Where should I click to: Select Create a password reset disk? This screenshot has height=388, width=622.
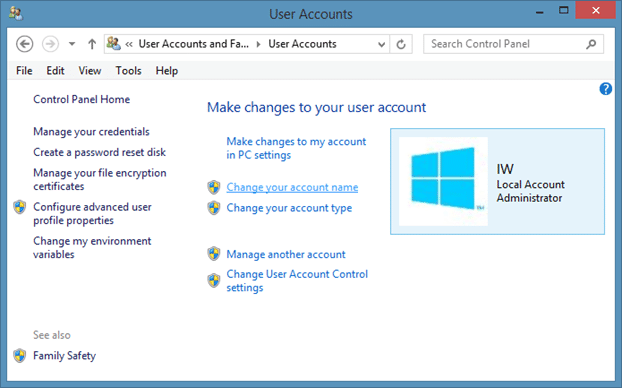coord(99,152)
